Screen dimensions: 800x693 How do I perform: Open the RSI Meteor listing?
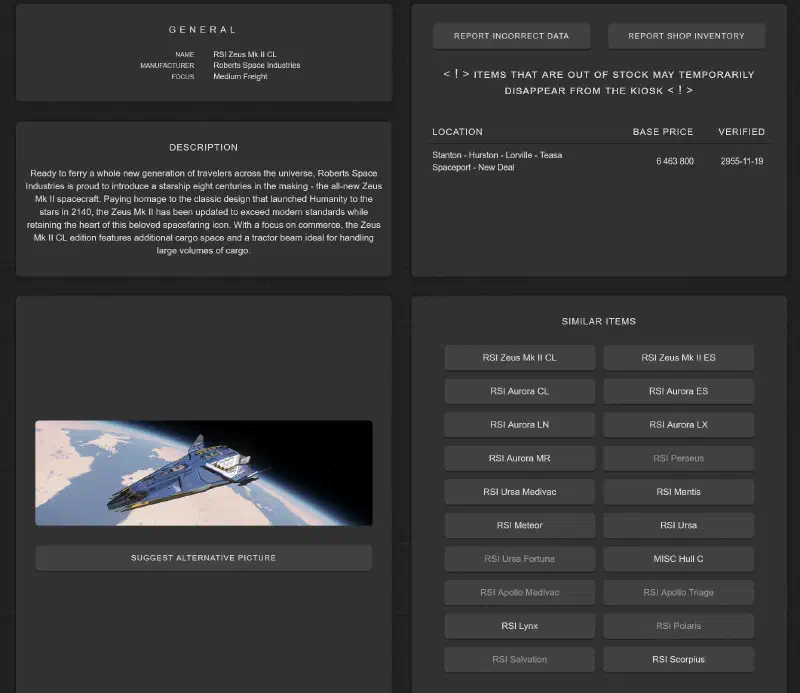519,525
